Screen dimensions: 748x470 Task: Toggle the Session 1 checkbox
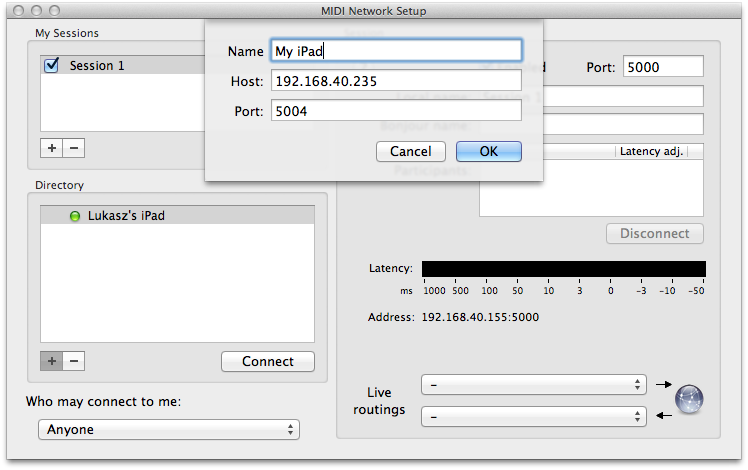point(52,65)
